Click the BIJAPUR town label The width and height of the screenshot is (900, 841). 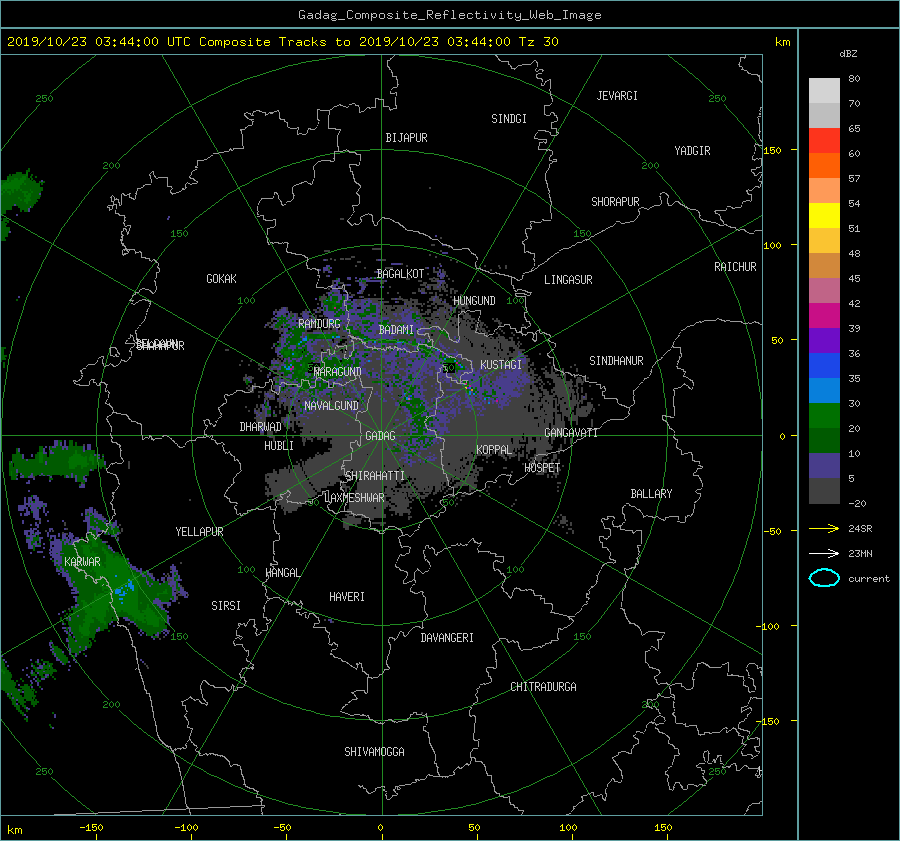[x=406, y=138]
